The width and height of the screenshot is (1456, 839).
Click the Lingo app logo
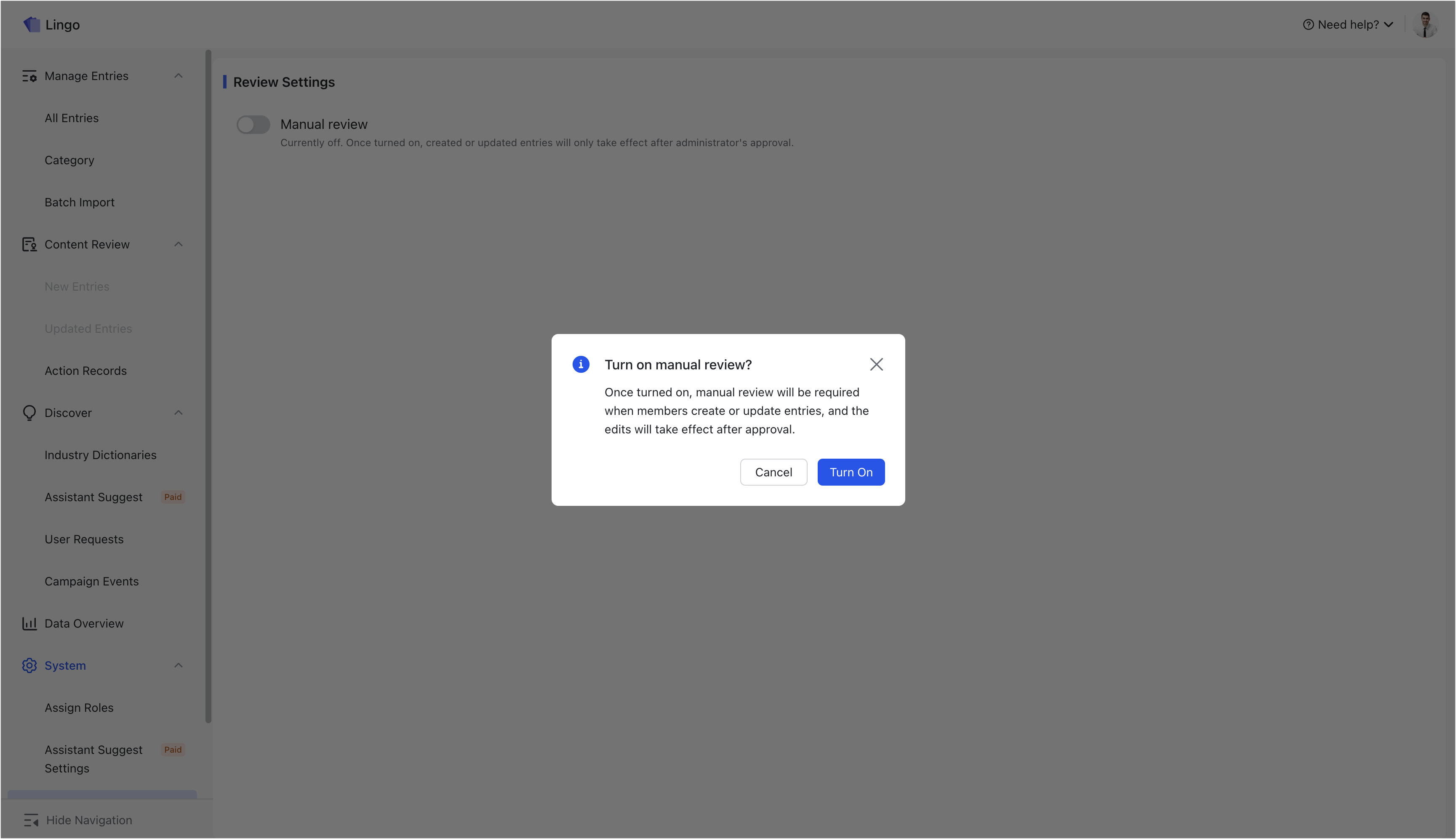coord(32,24)
